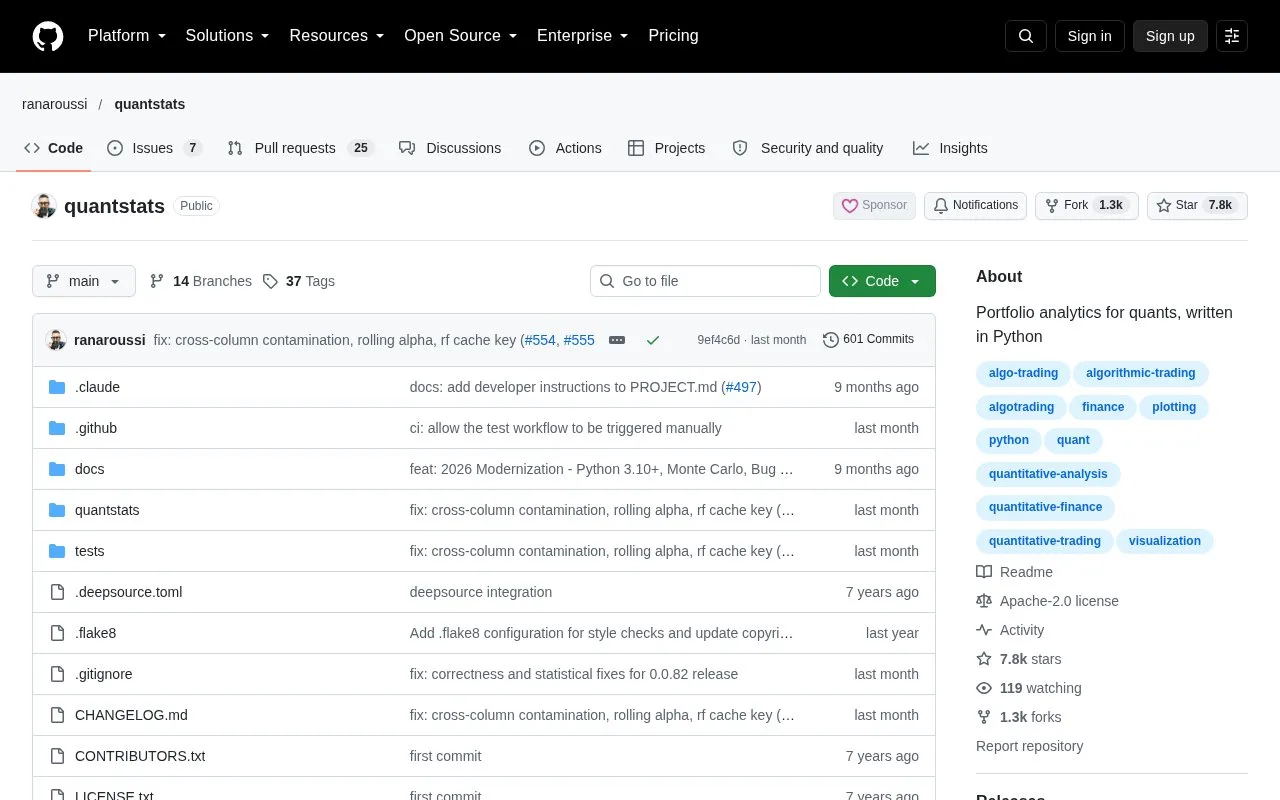Expand the Open Source menu
Viewport: 1280px width, 800px height.
click(461, 36)
